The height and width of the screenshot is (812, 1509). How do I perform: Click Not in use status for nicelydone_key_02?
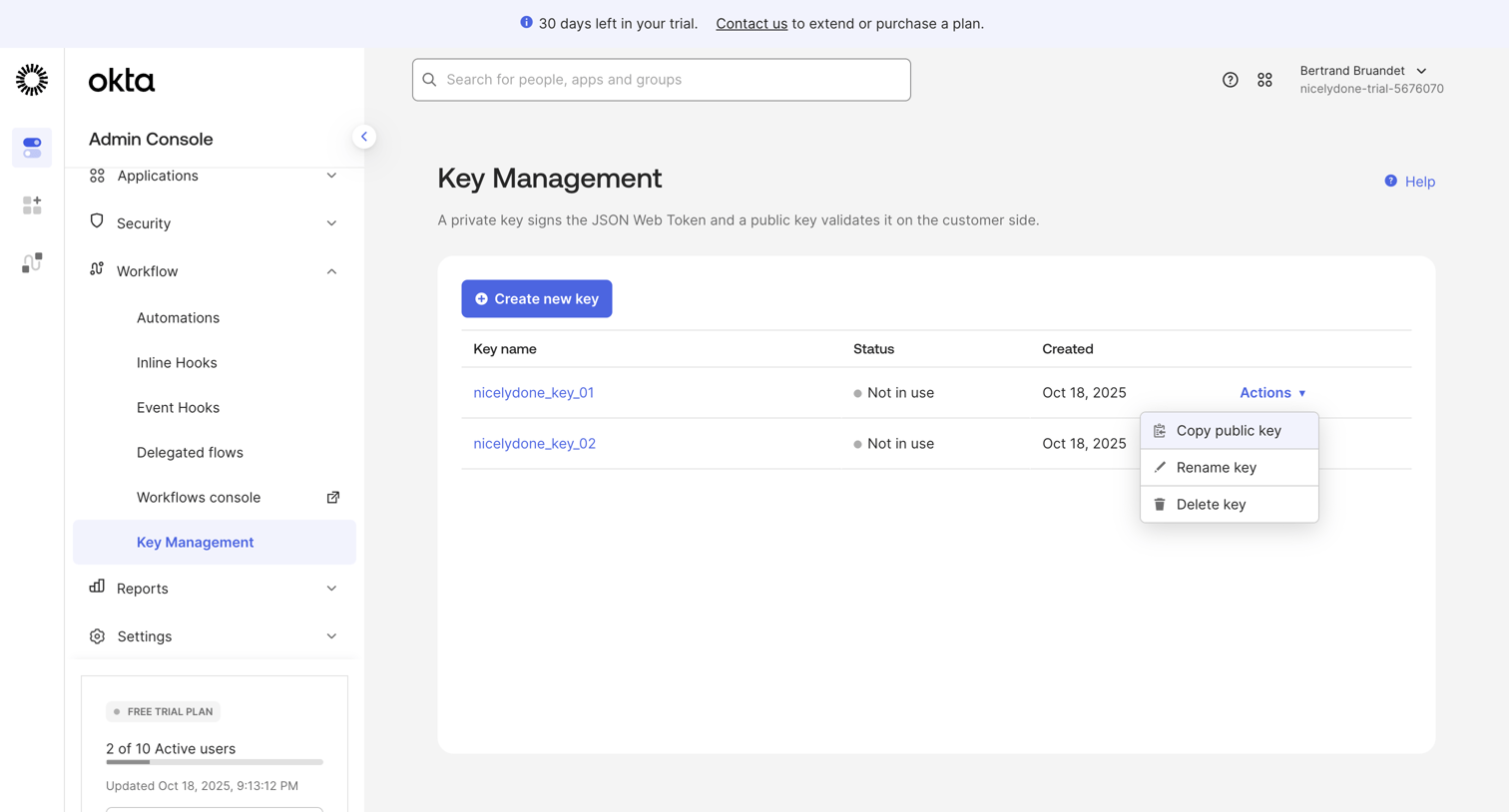tap(894, 444)
